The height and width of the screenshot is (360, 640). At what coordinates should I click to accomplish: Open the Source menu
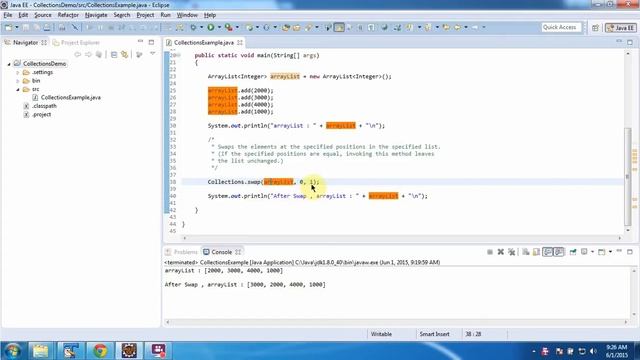pyautogui.click(x=43, y=15)
